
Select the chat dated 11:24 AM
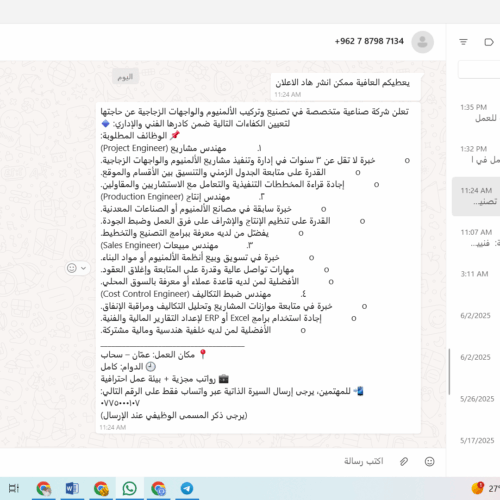coord(476,196)
